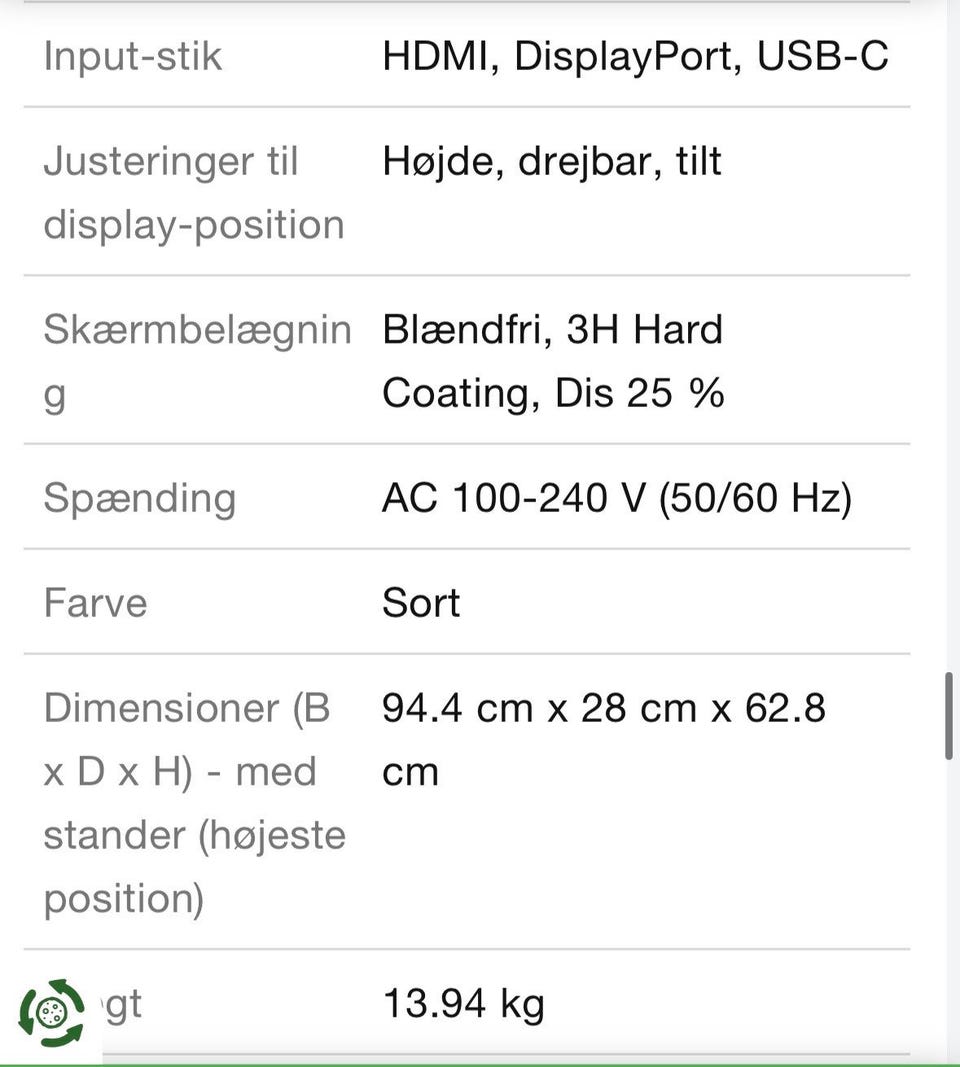
Task: Select the Skærmbelægning row label
Action: click(x=197, y=361)
